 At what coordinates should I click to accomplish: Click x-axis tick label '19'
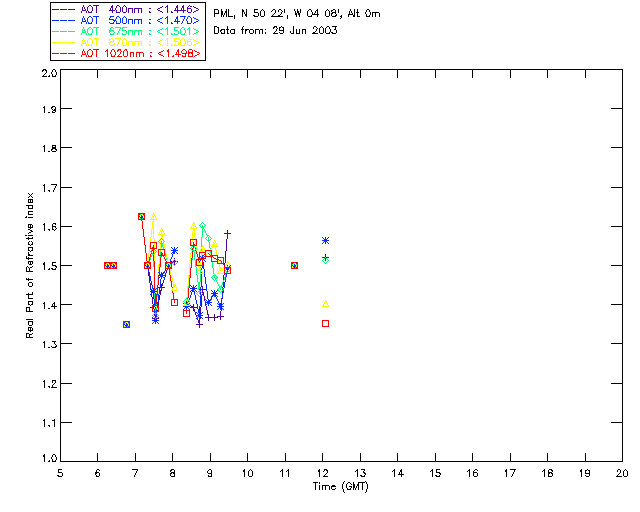pyautogui.click(x=585, y=473)
